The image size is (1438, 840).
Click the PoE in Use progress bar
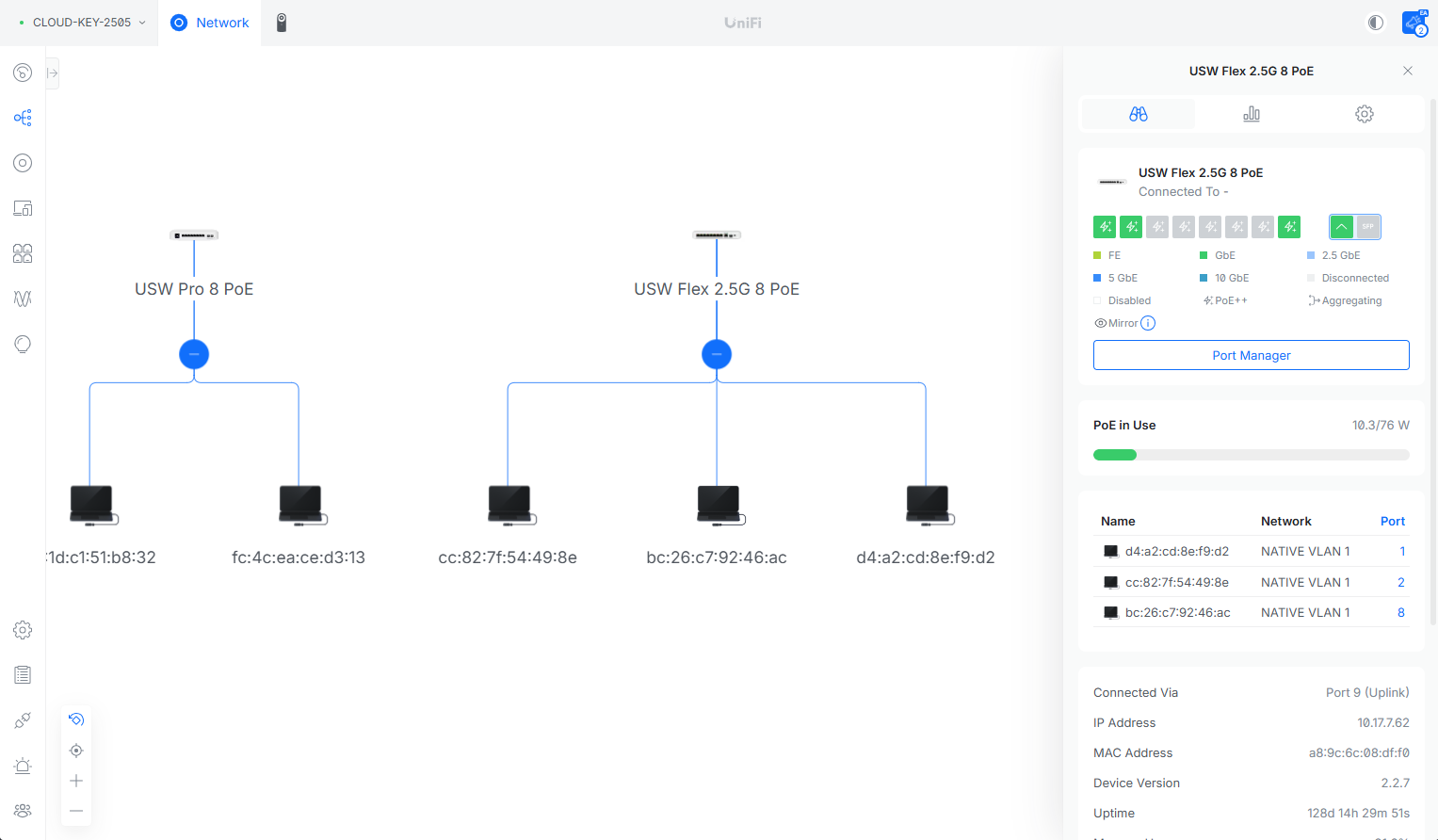(x=1251, y=455)
